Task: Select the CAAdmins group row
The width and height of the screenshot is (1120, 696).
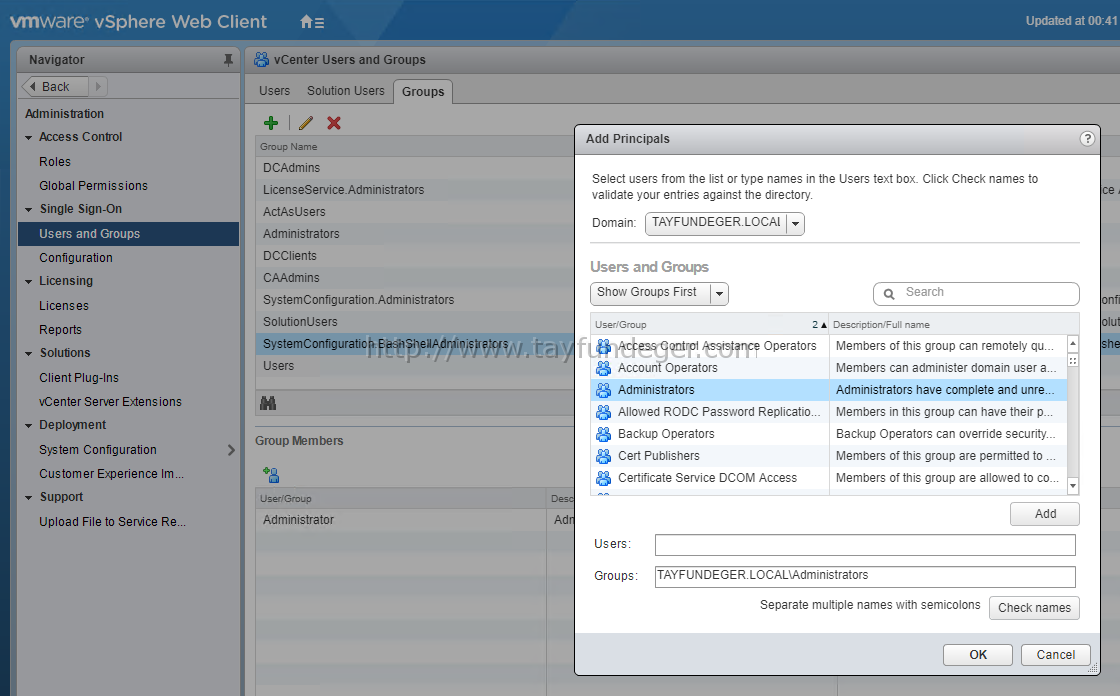Action: pos(415,278)
